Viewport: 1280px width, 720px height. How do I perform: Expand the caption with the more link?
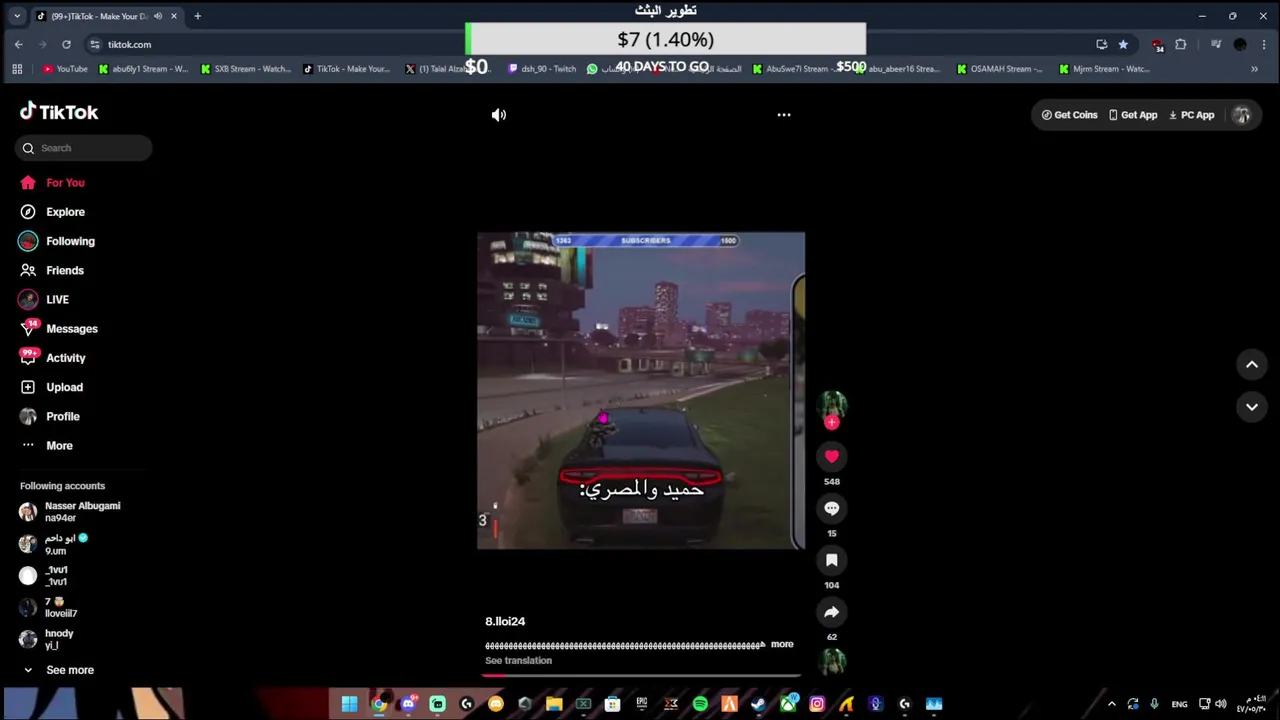click(782, 644)
